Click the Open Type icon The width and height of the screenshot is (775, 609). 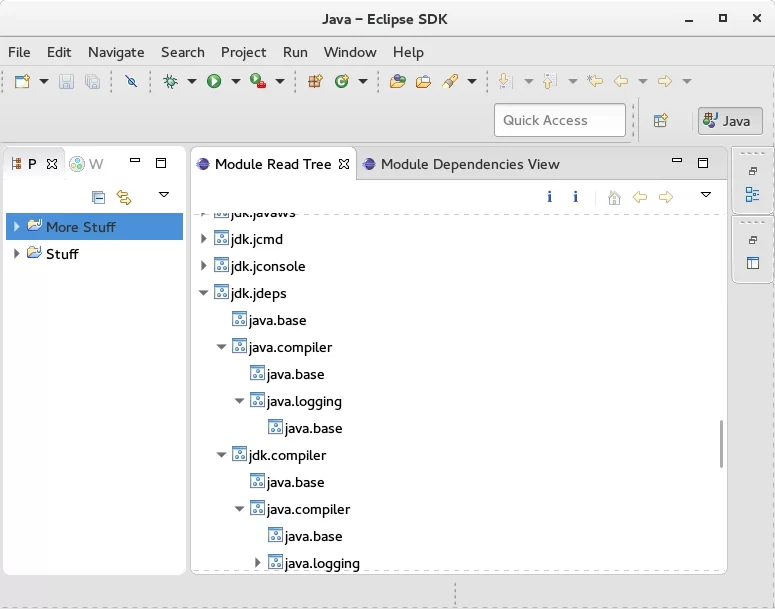pyautogui.click(x=397, y=81)
